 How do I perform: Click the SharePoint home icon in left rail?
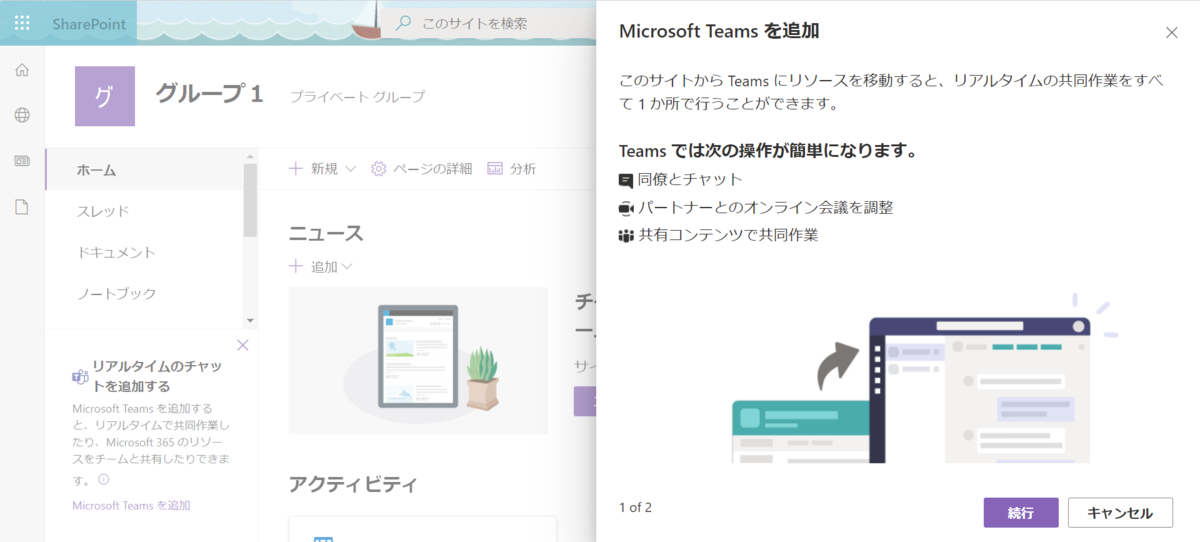[x=22, y=70]
